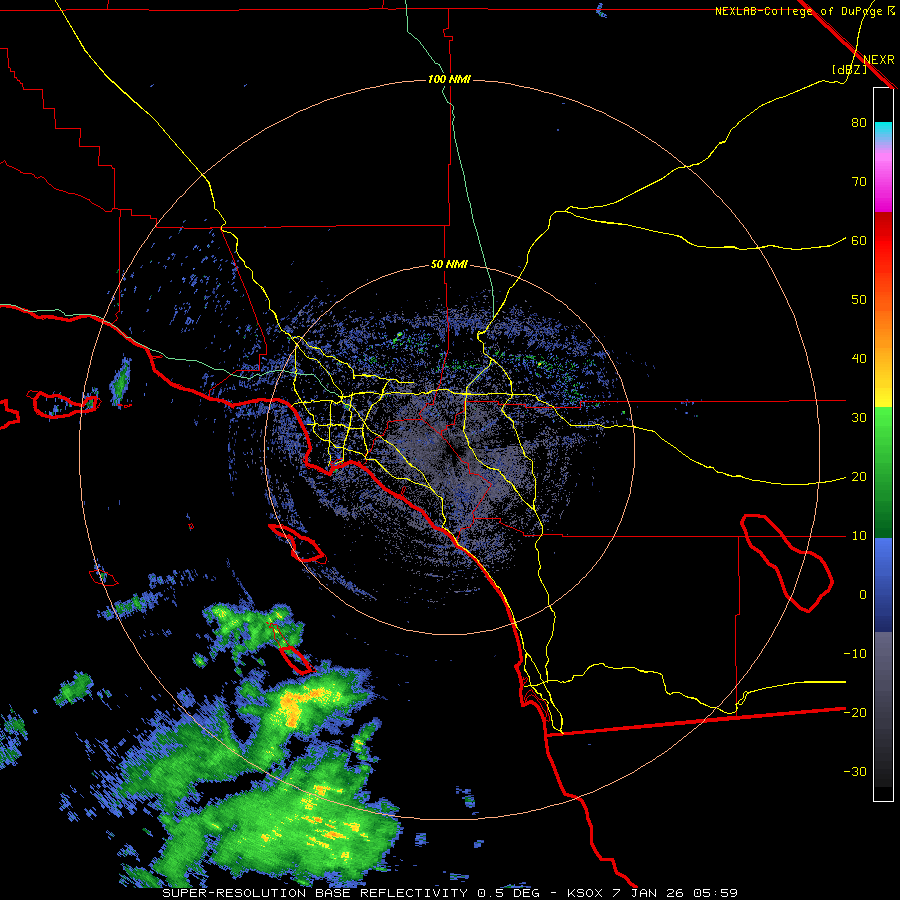The width and height of the screenshot is (900, 900).
Task: Click the -10 value on dBZ scale
Action: pyautogui.click(x=855, y=654)
